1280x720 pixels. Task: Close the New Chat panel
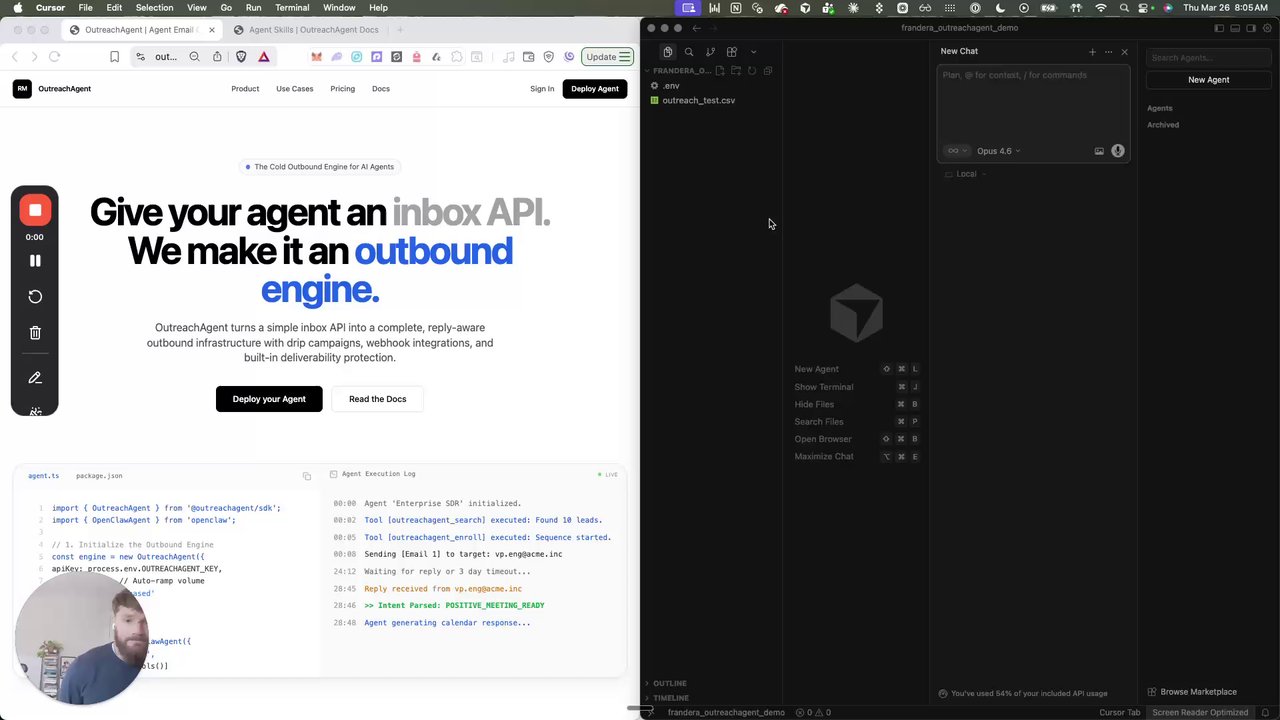[x=1124, y=52]
